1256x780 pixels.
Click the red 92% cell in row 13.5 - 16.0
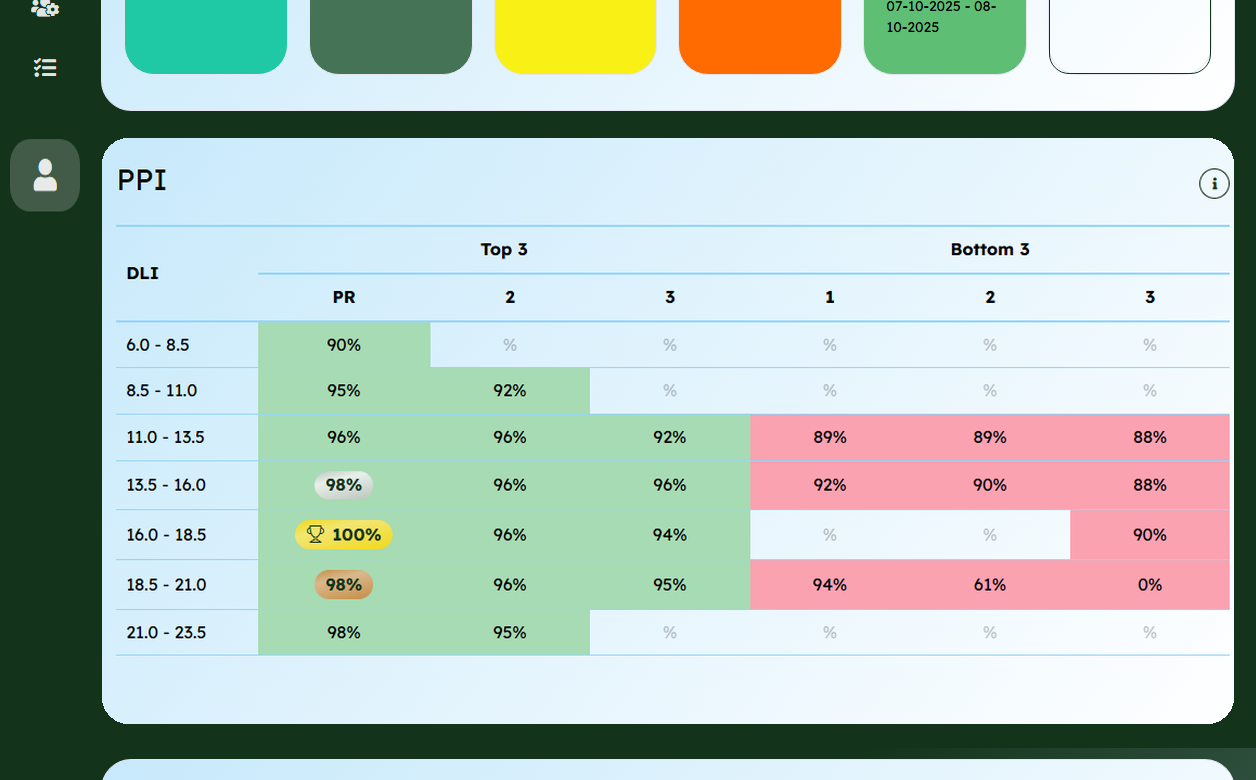(x=830, y=485)
